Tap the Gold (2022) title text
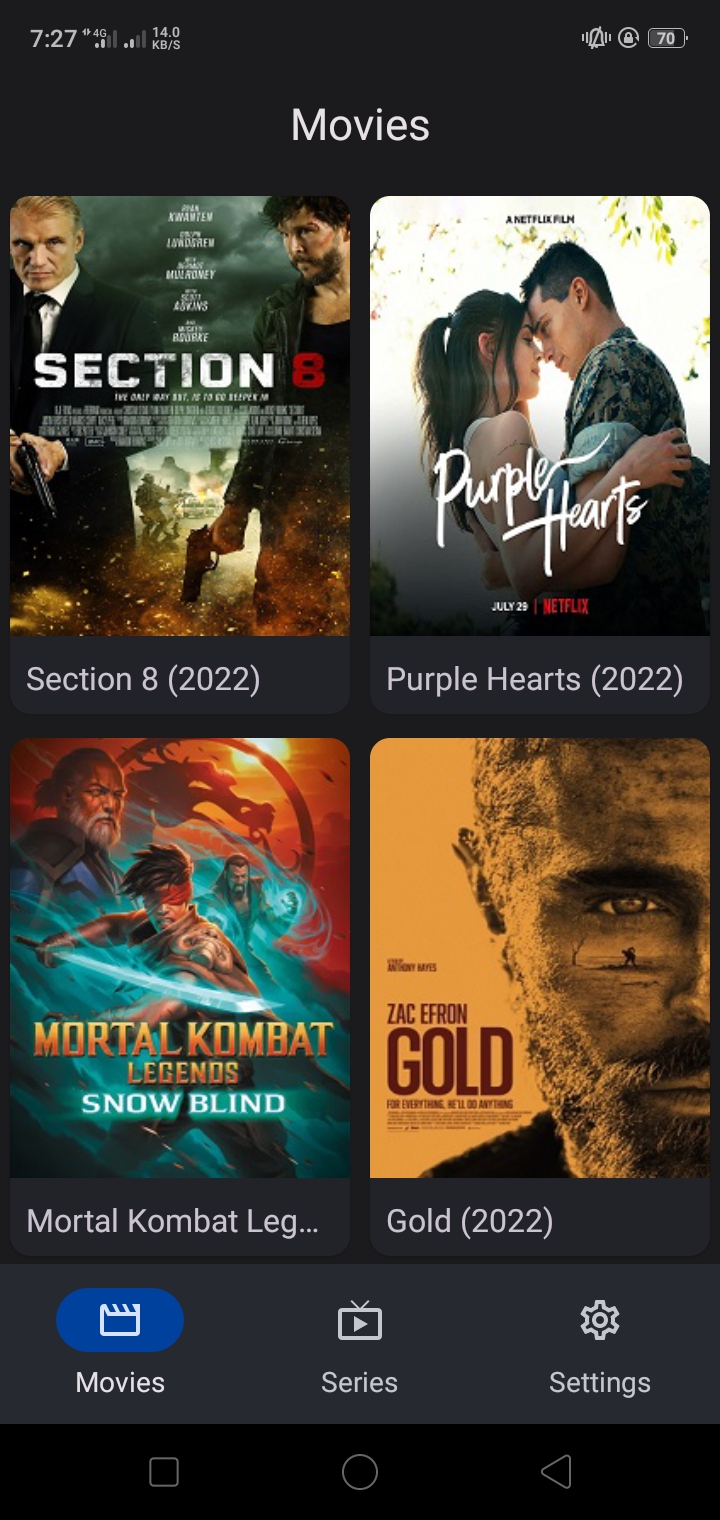Image resolution: width=720 pixels, height=1520 pixels. 470,1221
